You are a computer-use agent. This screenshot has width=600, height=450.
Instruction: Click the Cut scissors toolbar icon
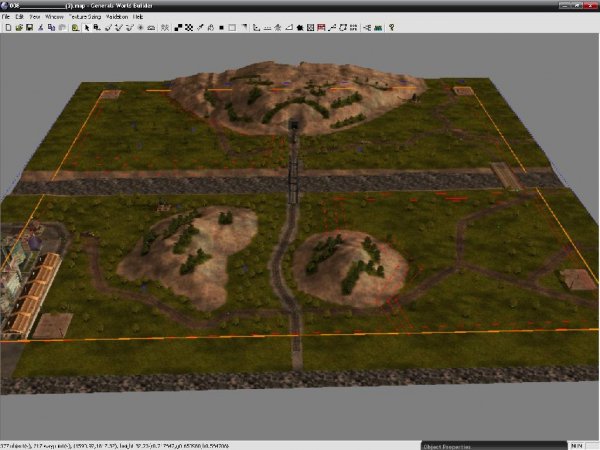42,27
